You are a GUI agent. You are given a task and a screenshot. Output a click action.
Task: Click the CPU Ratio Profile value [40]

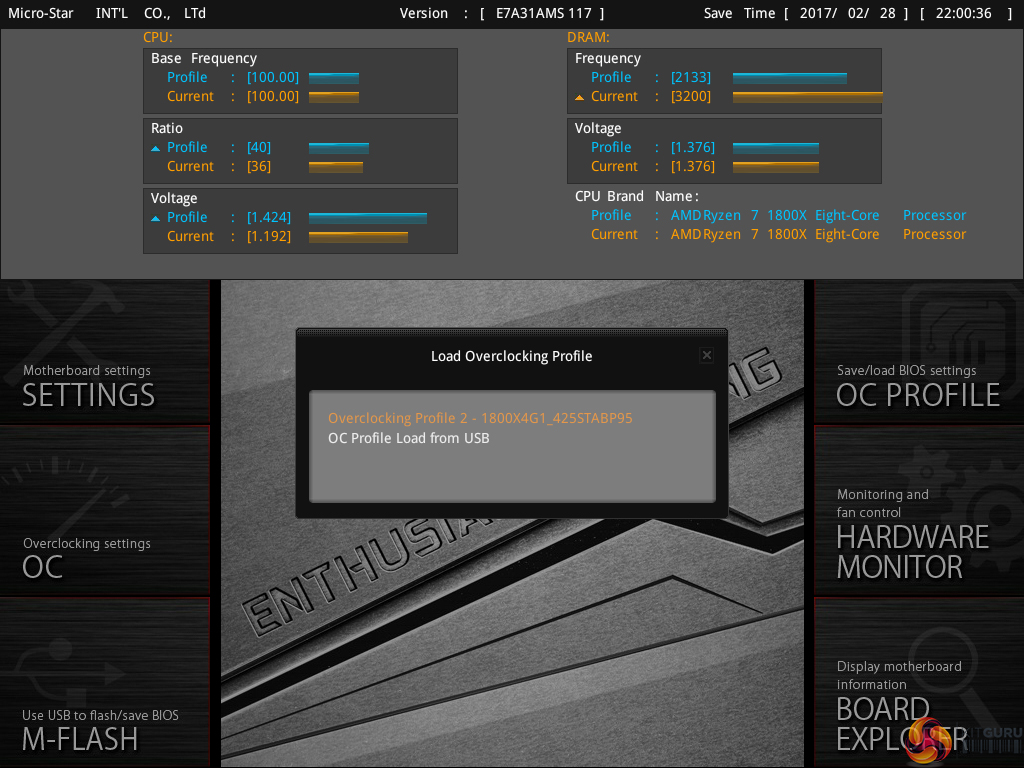259,148
